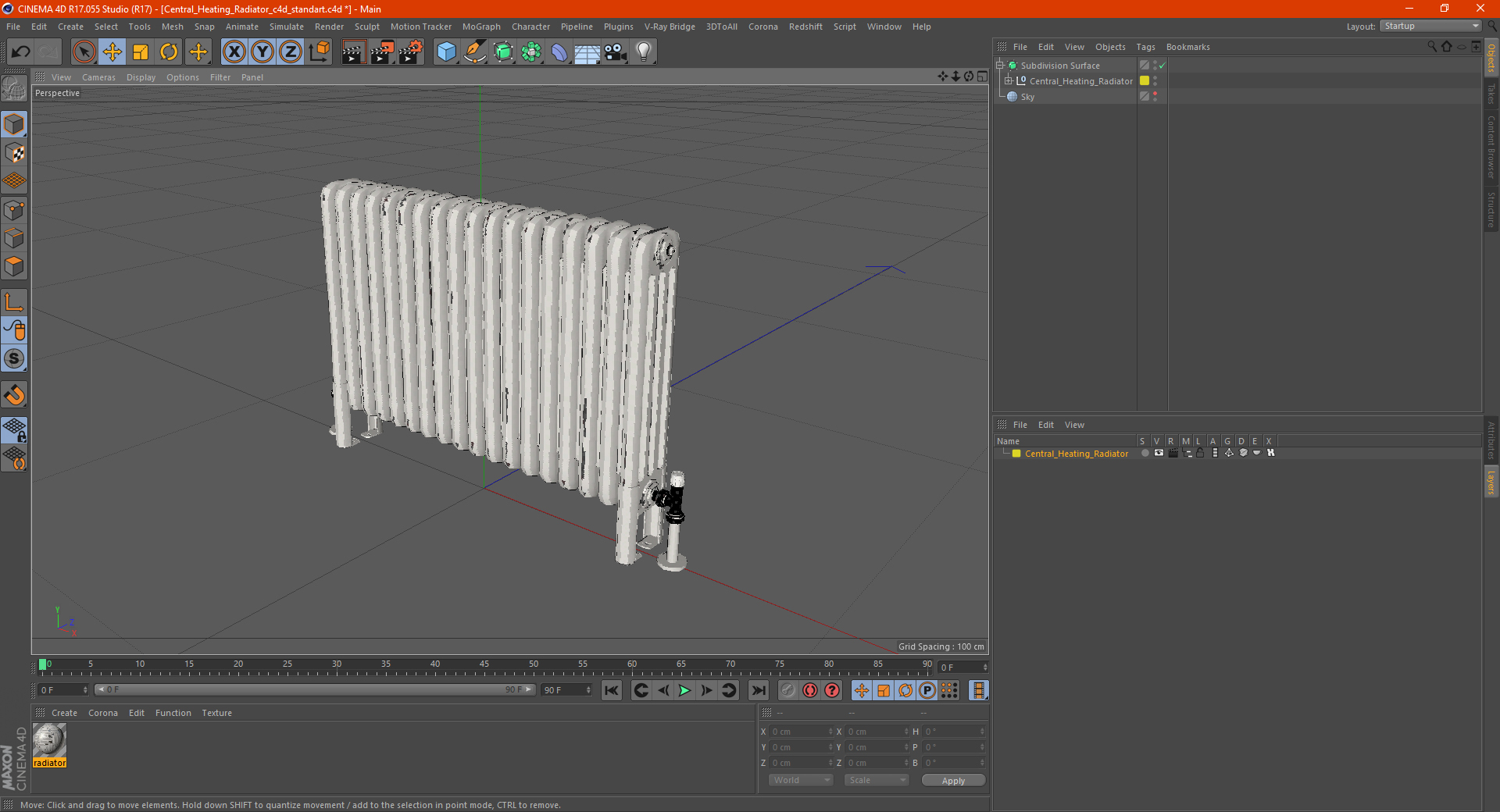
Task: Switch to Texture mode
Action: coord(14,152)
